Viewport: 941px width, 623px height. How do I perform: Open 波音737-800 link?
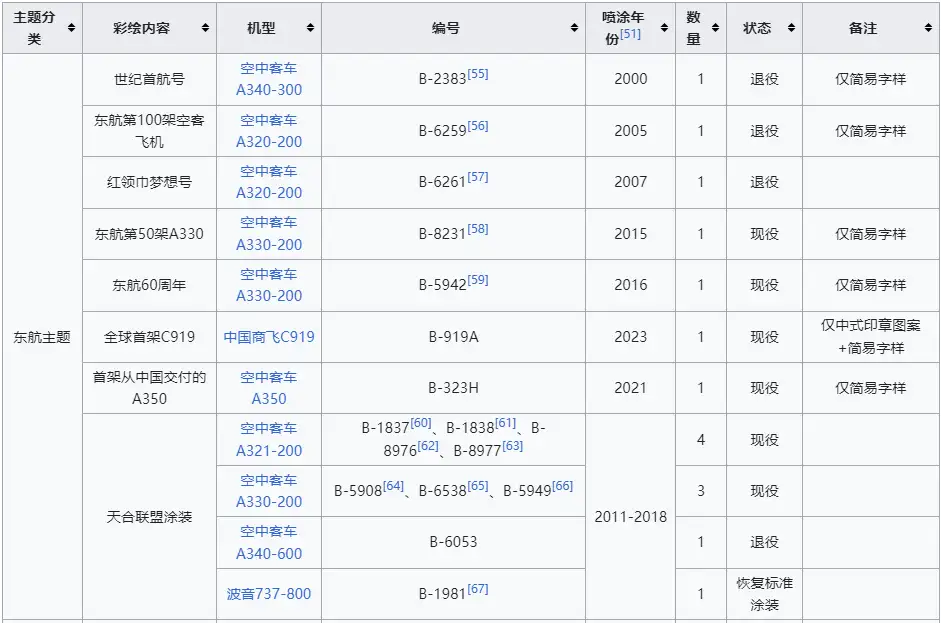point(269,594)
